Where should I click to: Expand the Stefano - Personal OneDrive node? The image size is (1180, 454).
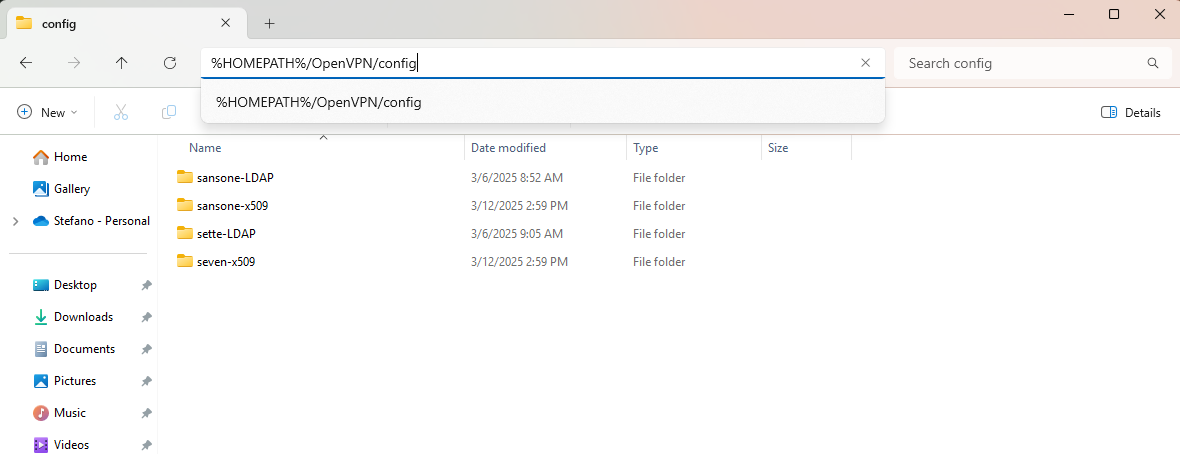click(x=16, y=221)
